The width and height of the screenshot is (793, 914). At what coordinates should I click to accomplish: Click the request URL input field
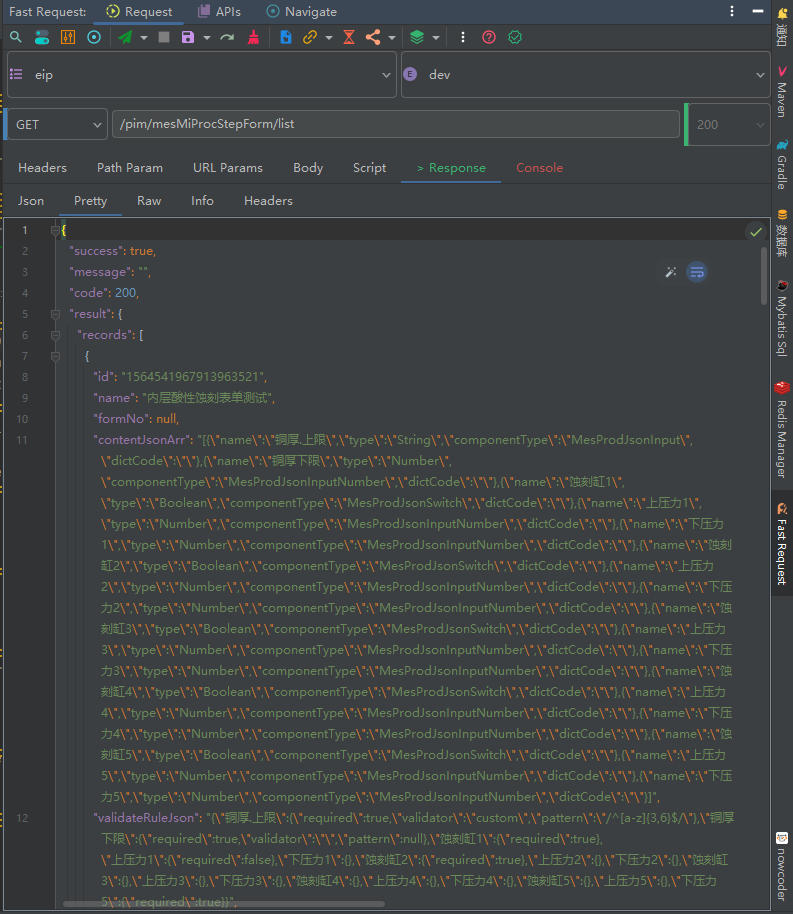tap(395, 125)
